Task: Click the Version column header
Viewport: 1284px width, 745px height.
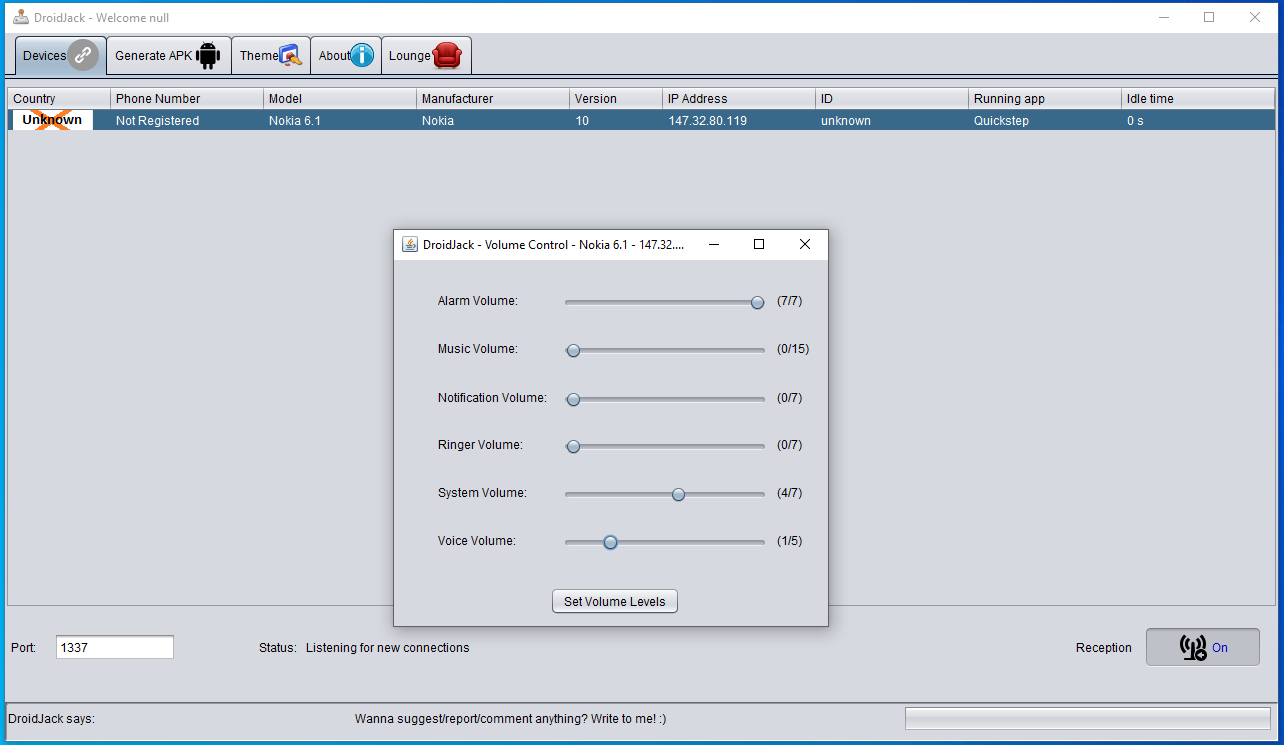Action: (617, 98)
